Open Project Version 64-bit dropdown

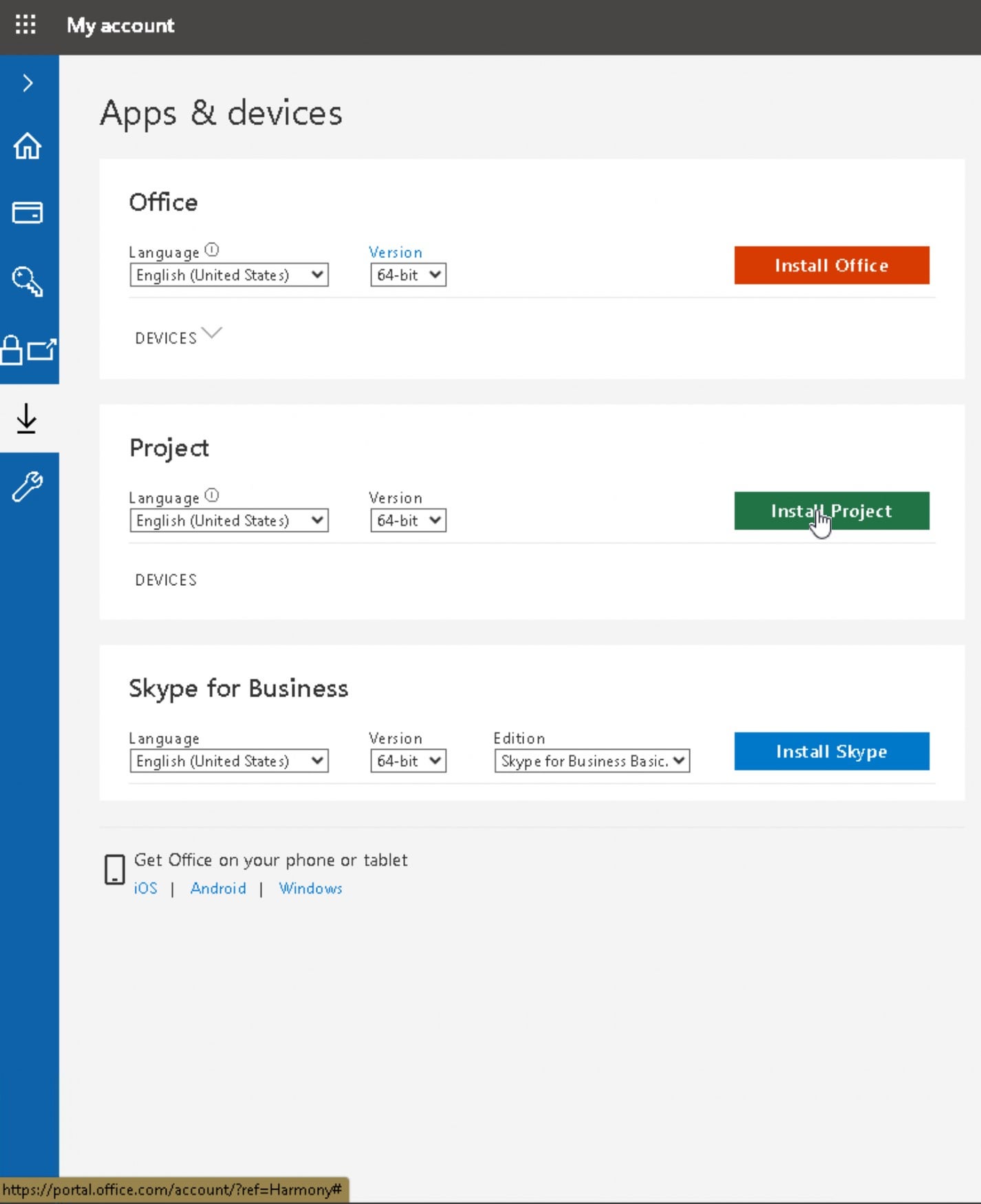point(409,521)
